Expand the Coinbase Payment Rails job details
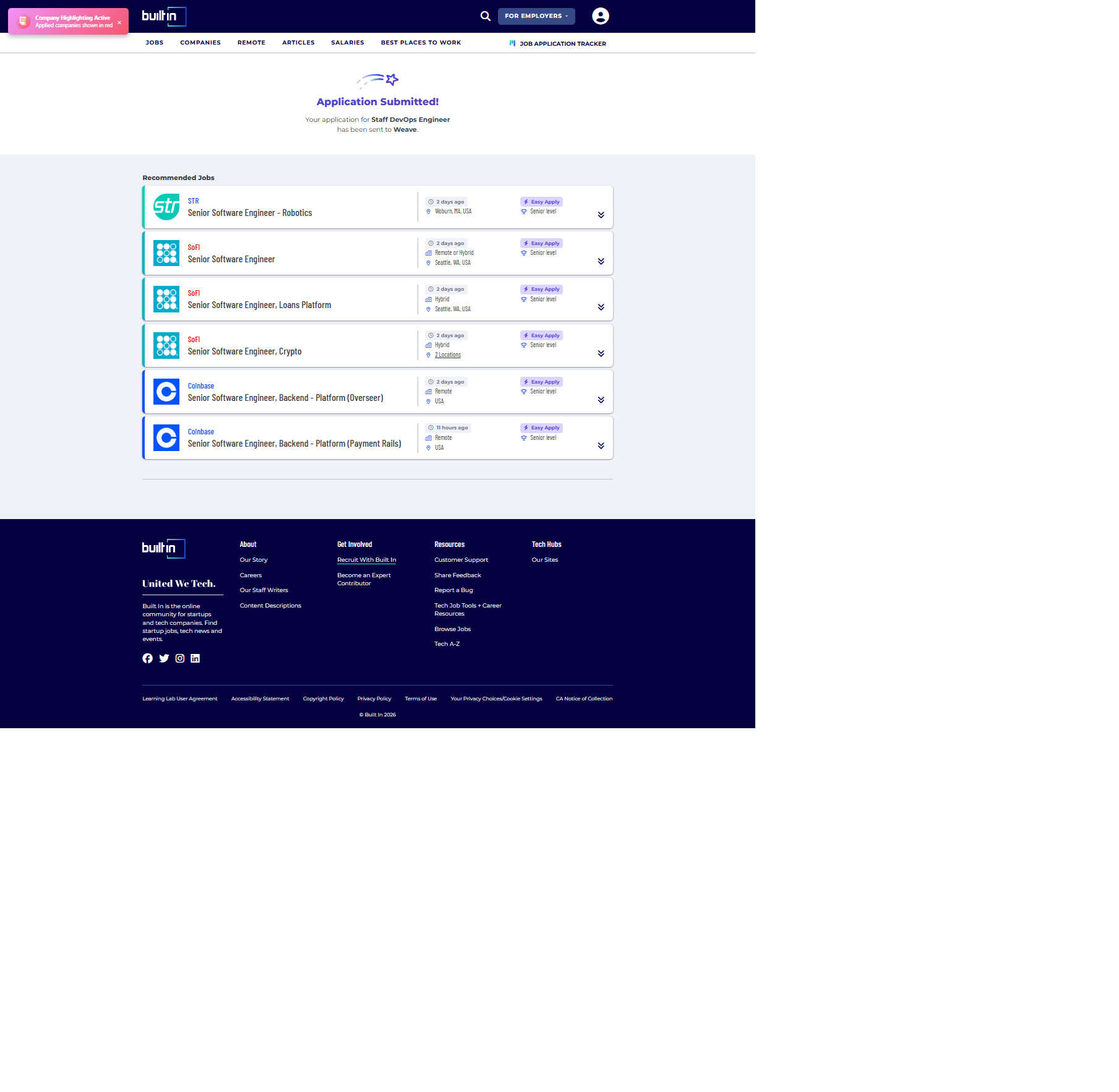The image size is (1119, 1092). (601, 445)
